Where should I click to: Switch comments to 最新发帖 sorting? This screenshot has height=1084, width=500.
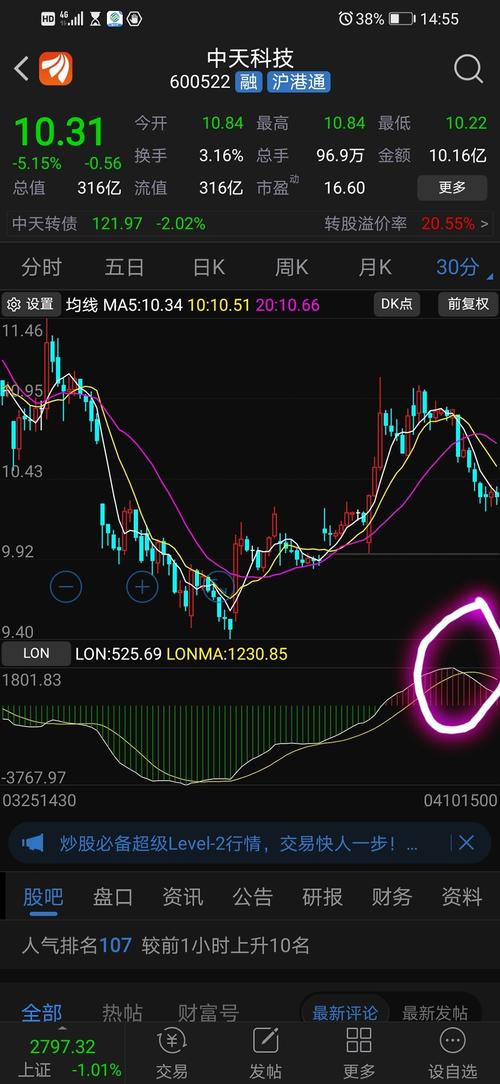pyautogui.click(x=435, y=1013)
